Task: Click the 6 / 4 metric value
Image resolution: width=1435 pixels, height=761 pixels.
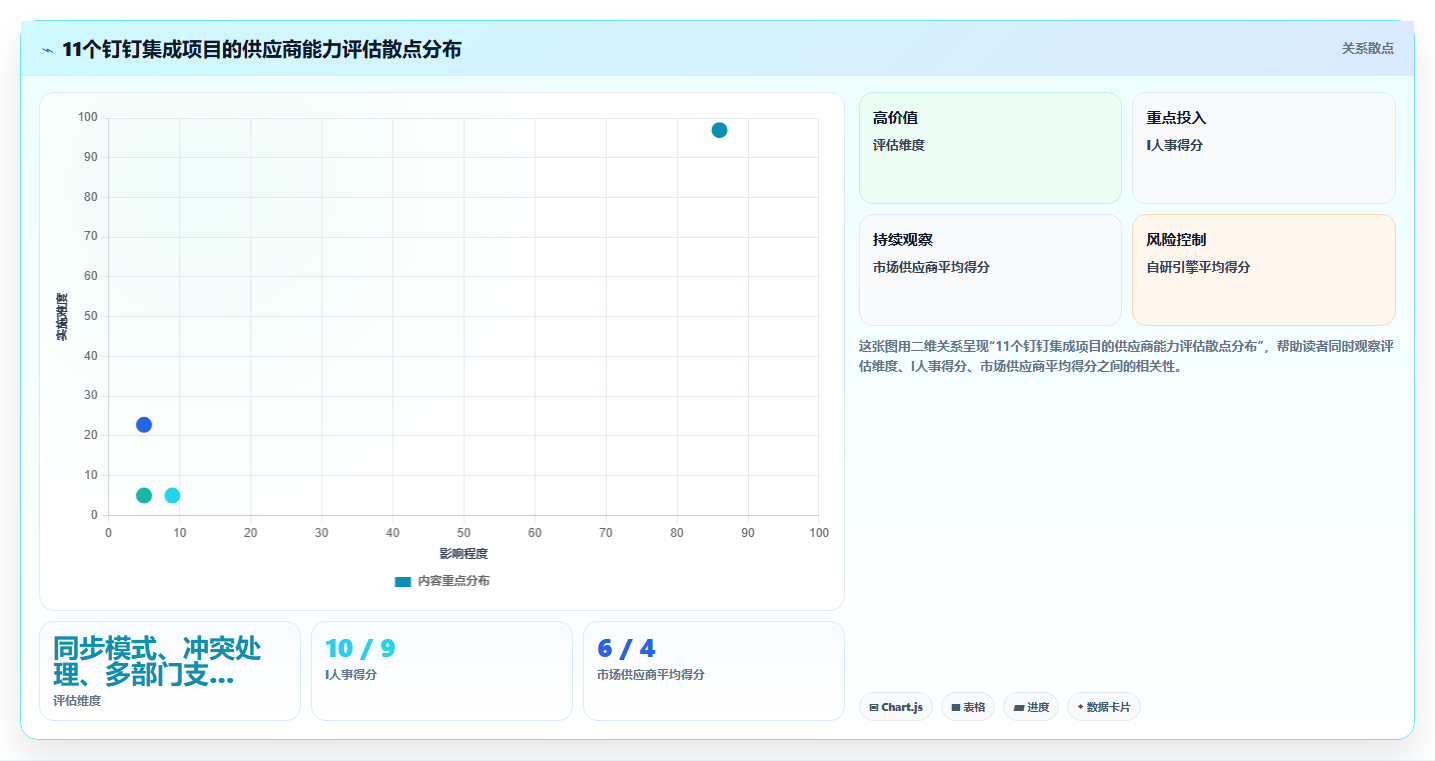Action: (626, 649)
